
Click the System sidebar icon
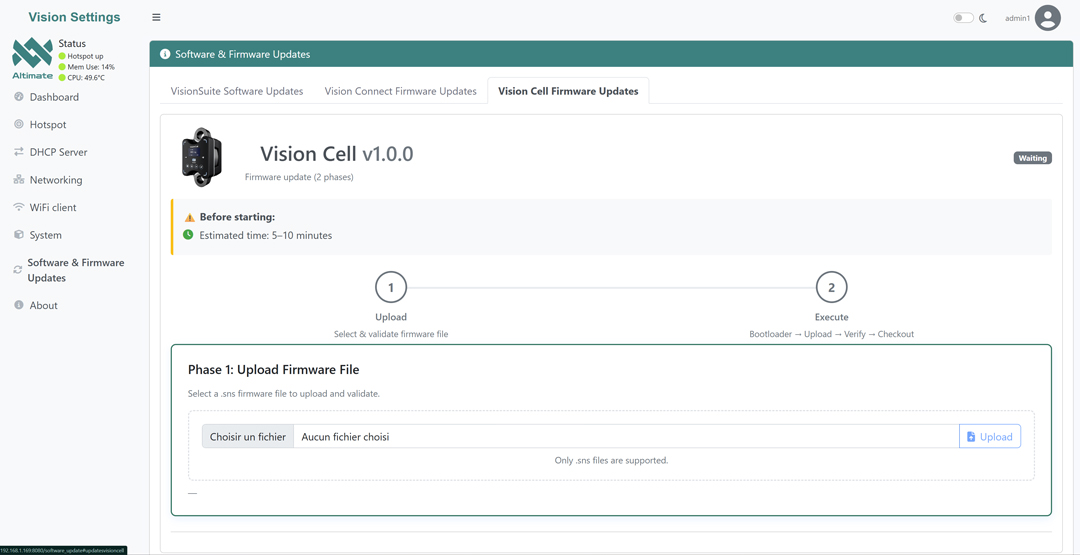[x=19, y=235]
